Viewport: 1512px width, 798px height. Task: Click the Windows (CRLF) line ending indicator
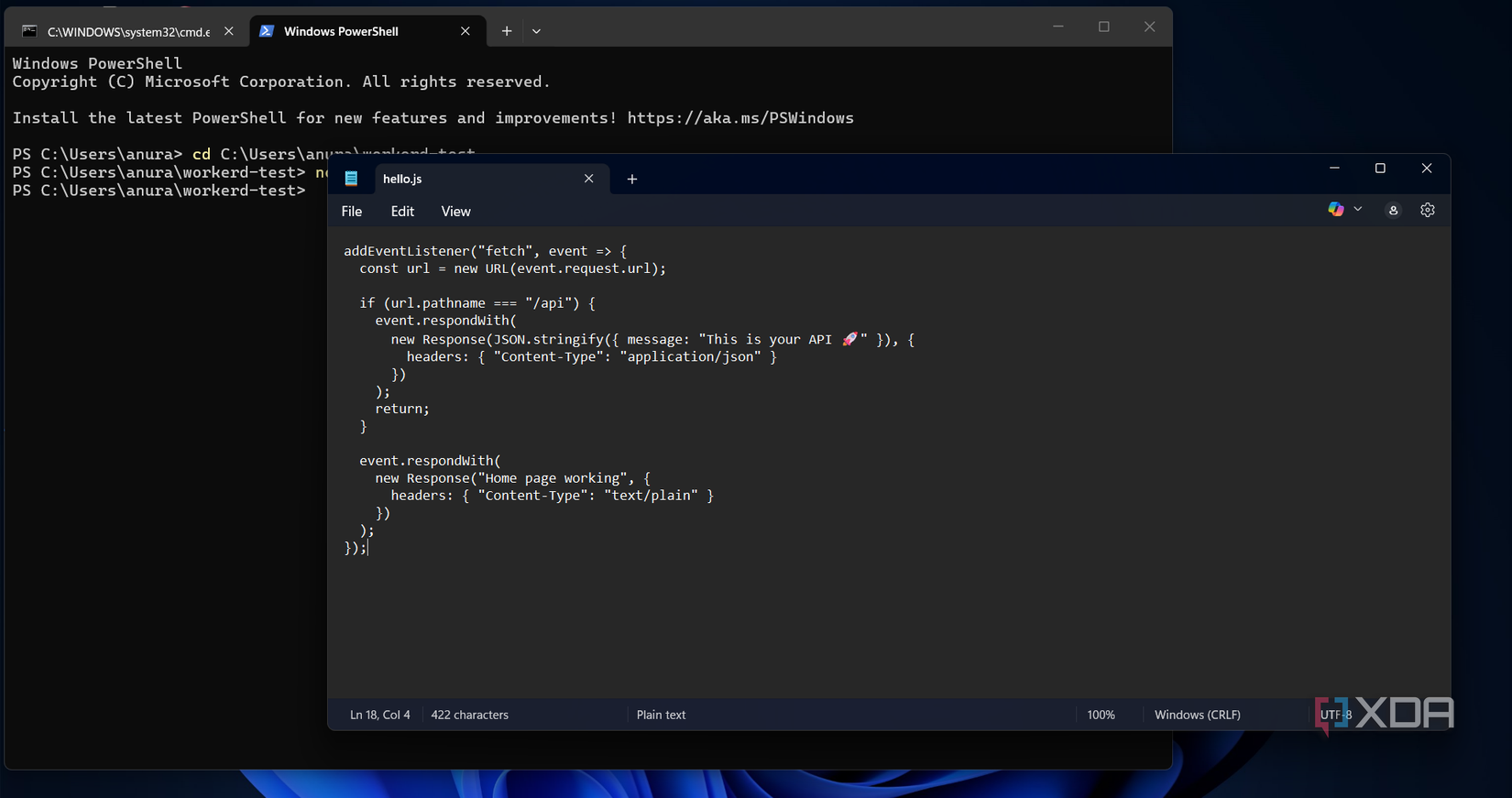[x=1197, y=715]
